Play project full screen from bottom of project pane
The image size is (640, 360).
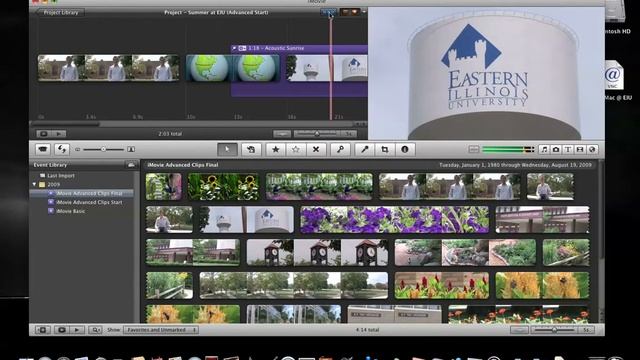43,134
